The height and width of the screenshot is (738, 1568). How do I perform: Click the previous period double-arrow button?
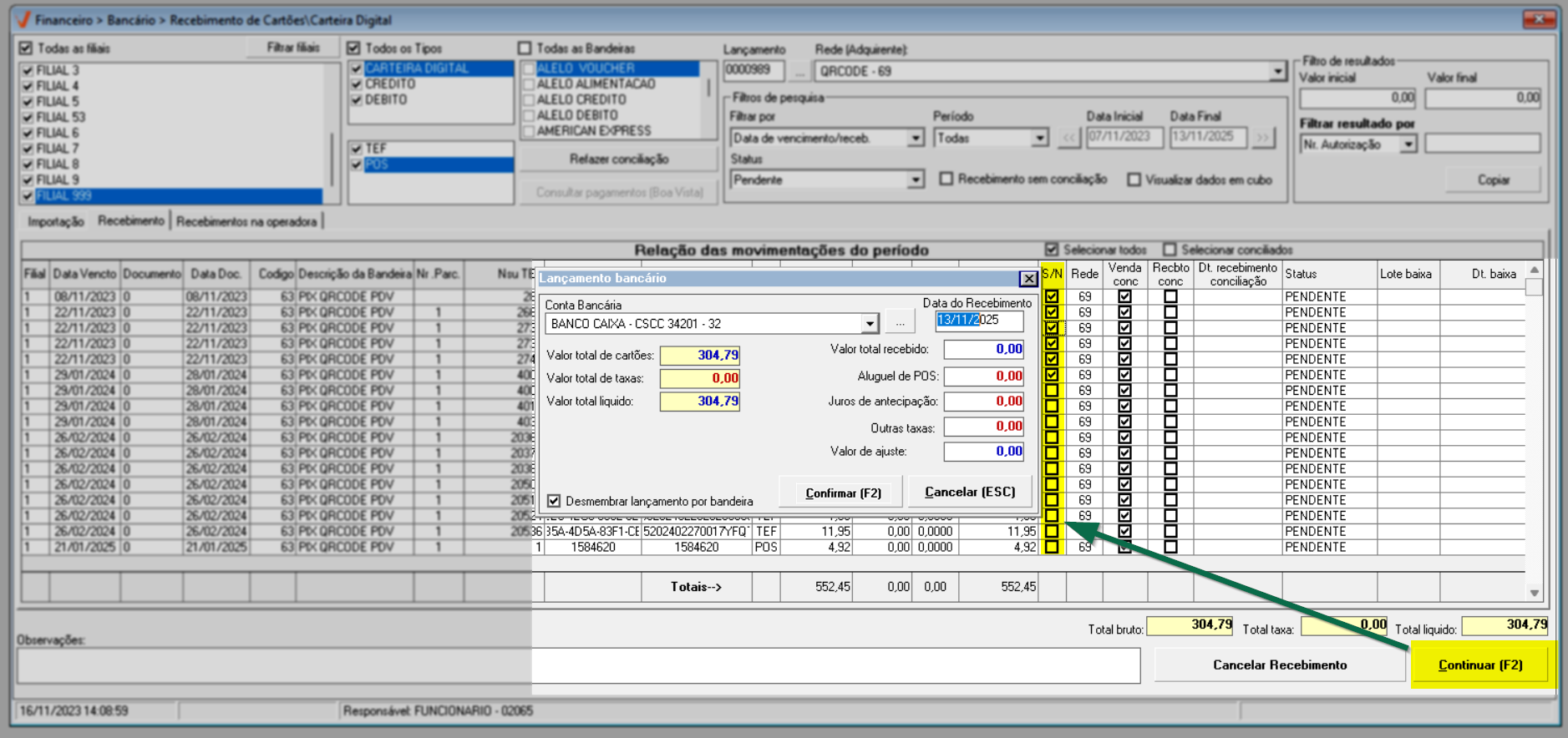[1069, 138]
